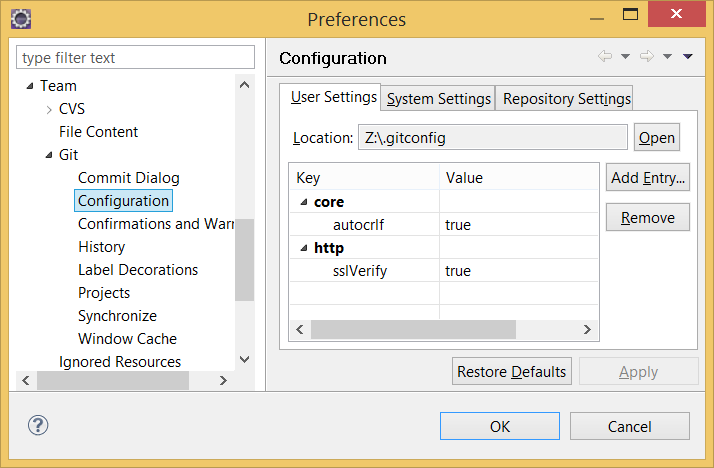Open the forward history dropdown arrow
Image resolution: width=714 pixels, height=468 pixels.
point(668,56)
